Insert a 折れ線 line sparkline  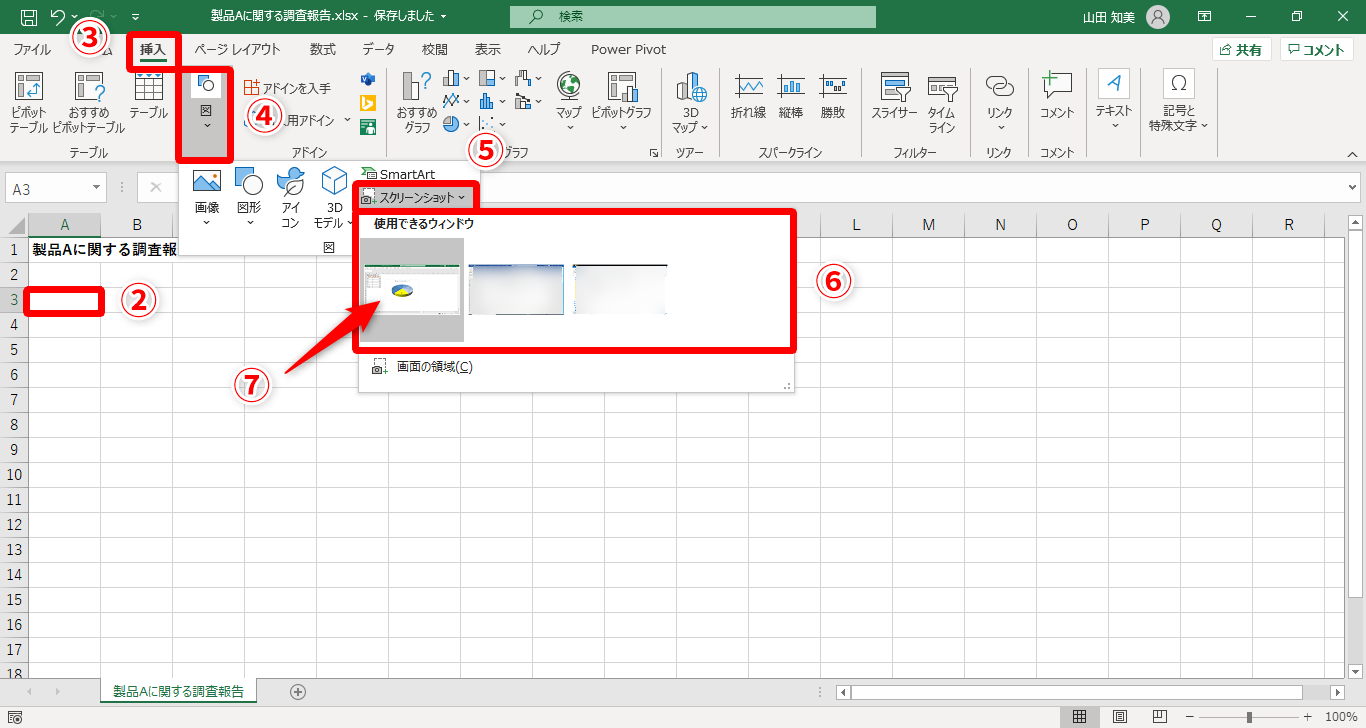click(x=748, y=97)
